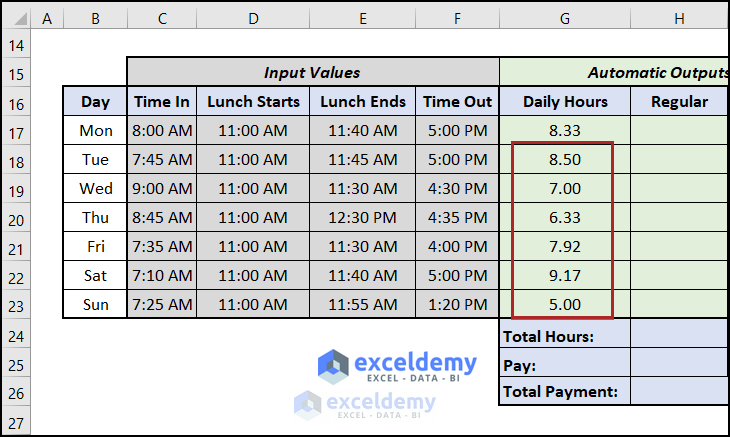The height and width of the screenshot is (437, 730).
Task: Select the Mon day cell
Action: coord(95,130)
